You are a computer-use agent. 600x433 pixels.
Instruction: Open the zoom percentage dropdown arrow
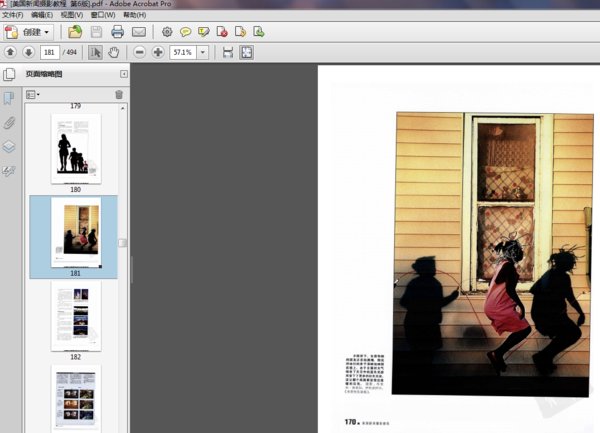204,52
